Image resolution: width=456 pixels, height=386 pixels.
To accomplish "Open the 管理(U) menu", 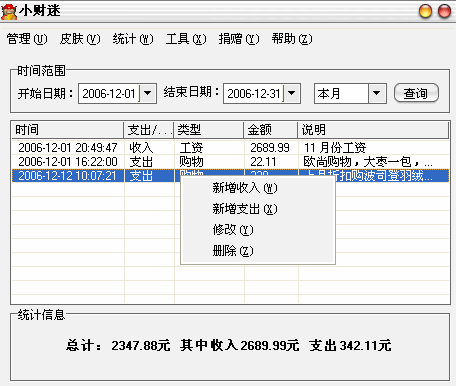I will pyautogui.click(x=27, y=39).
